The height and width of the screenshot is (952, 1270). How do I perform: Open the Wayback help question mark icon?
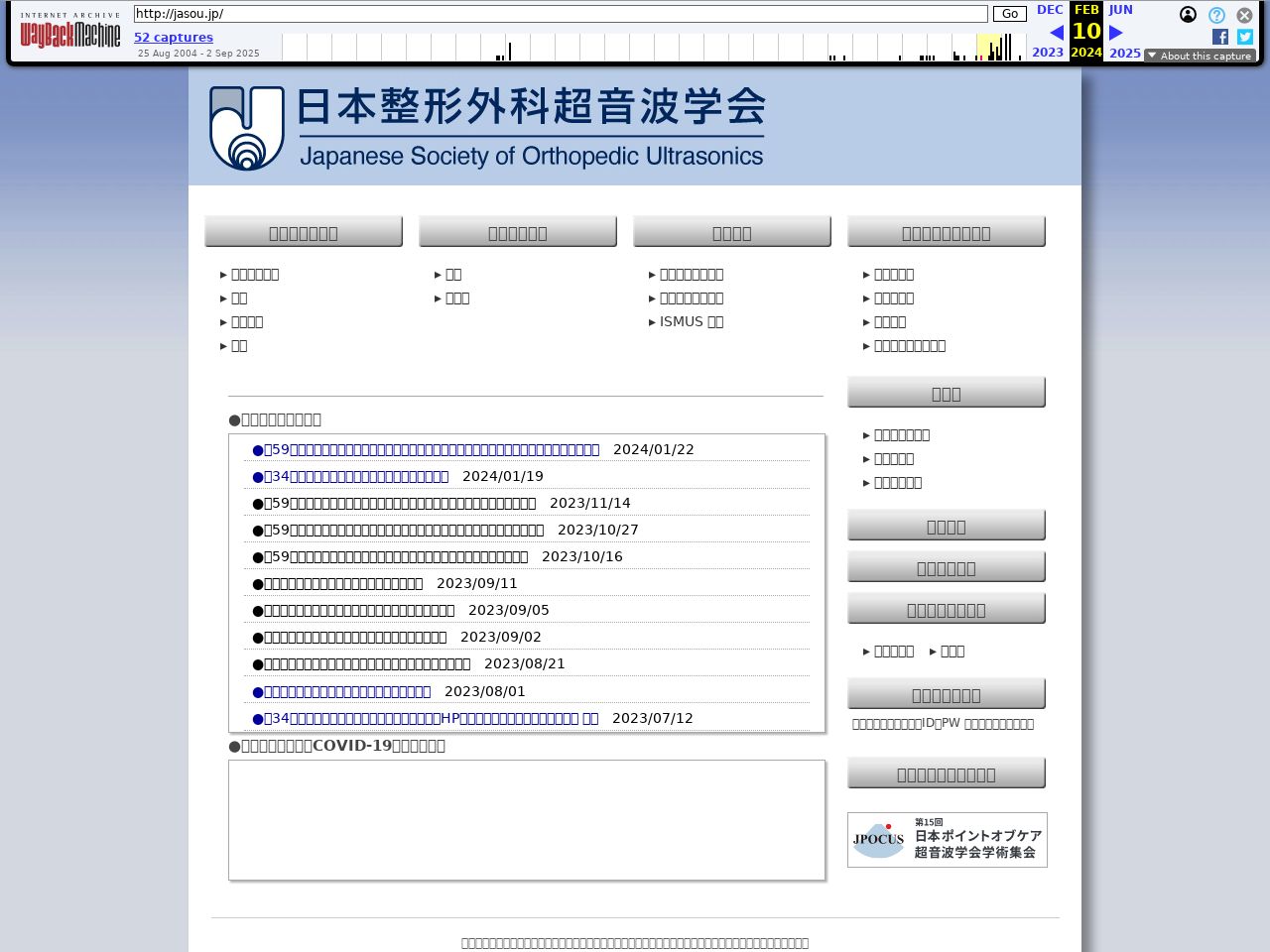1216,15
